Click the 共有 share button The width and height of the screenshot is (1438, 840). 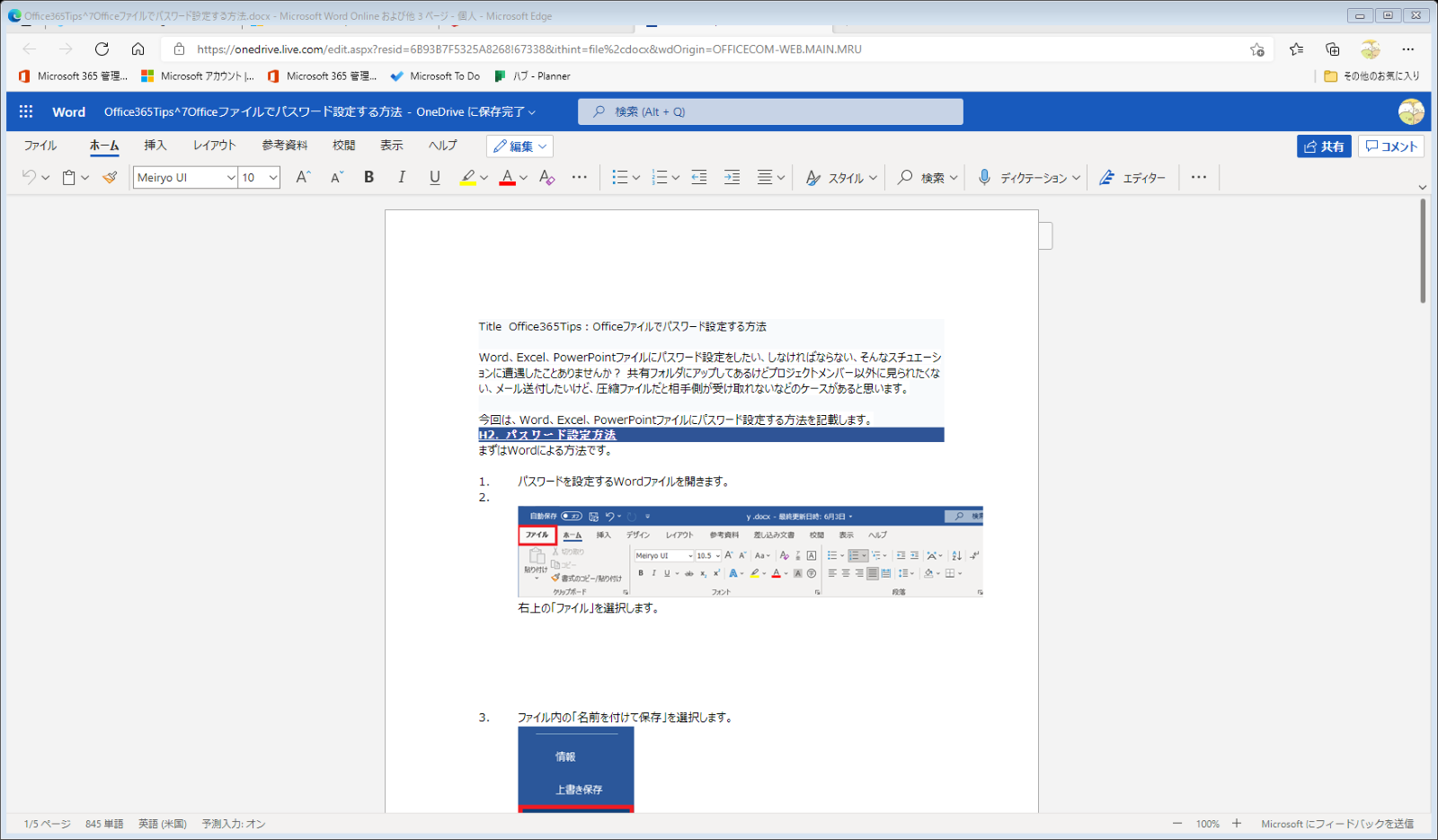click(x=1324, y=146)
